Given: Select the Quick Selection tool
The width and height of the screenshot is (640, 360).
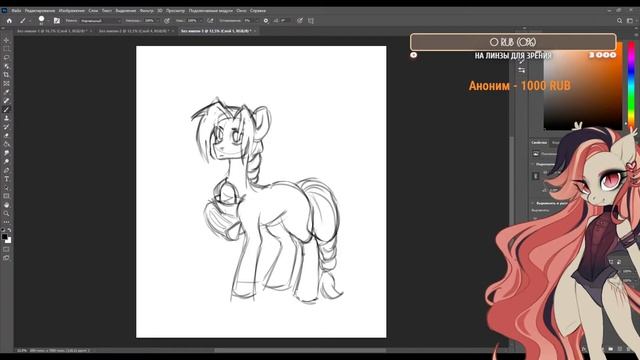Looking at the screenshot, I should [x=6, y=66].
